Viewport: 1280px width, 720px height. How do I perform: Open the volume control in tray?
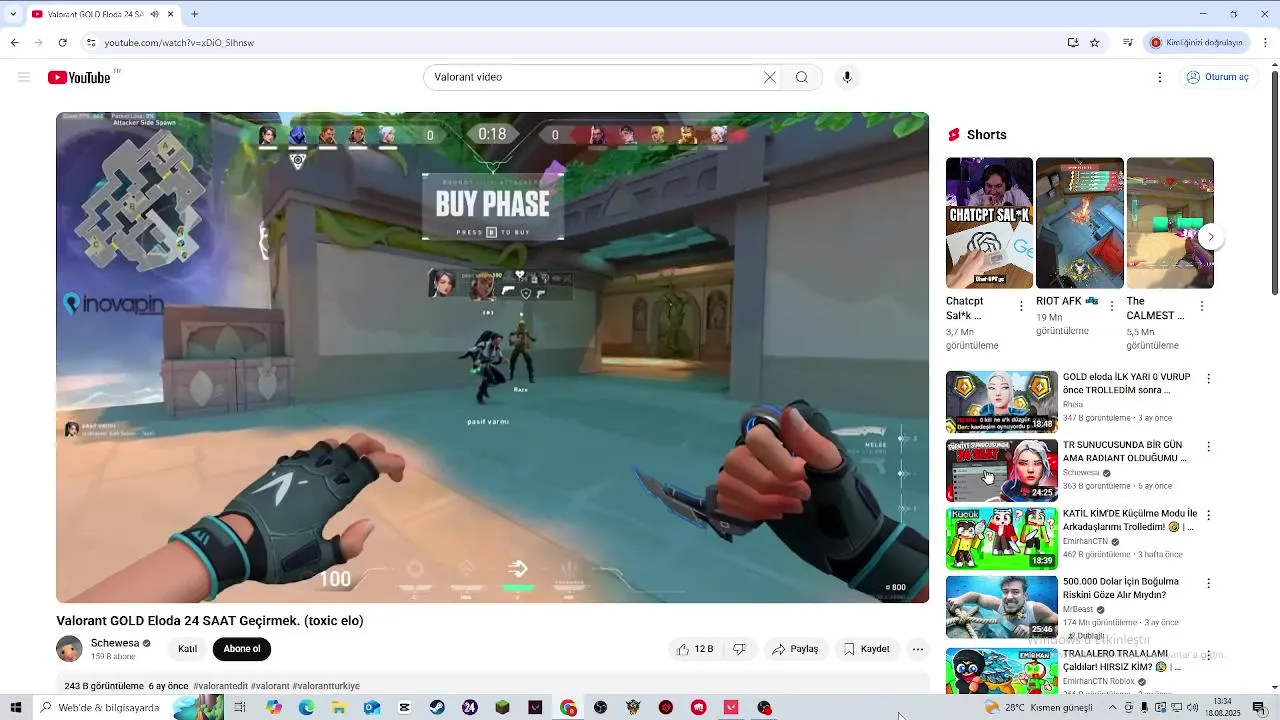[1192, 707]
